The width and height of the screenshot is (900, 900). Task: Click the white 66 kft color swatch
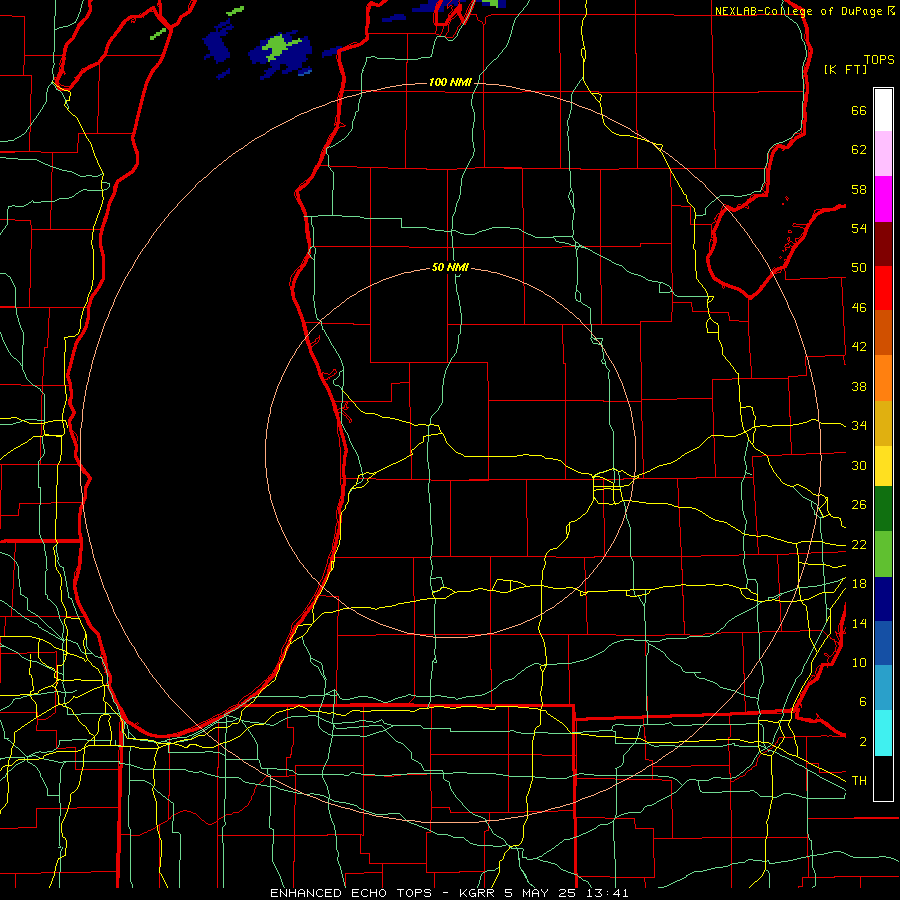(x=883, y=110)
